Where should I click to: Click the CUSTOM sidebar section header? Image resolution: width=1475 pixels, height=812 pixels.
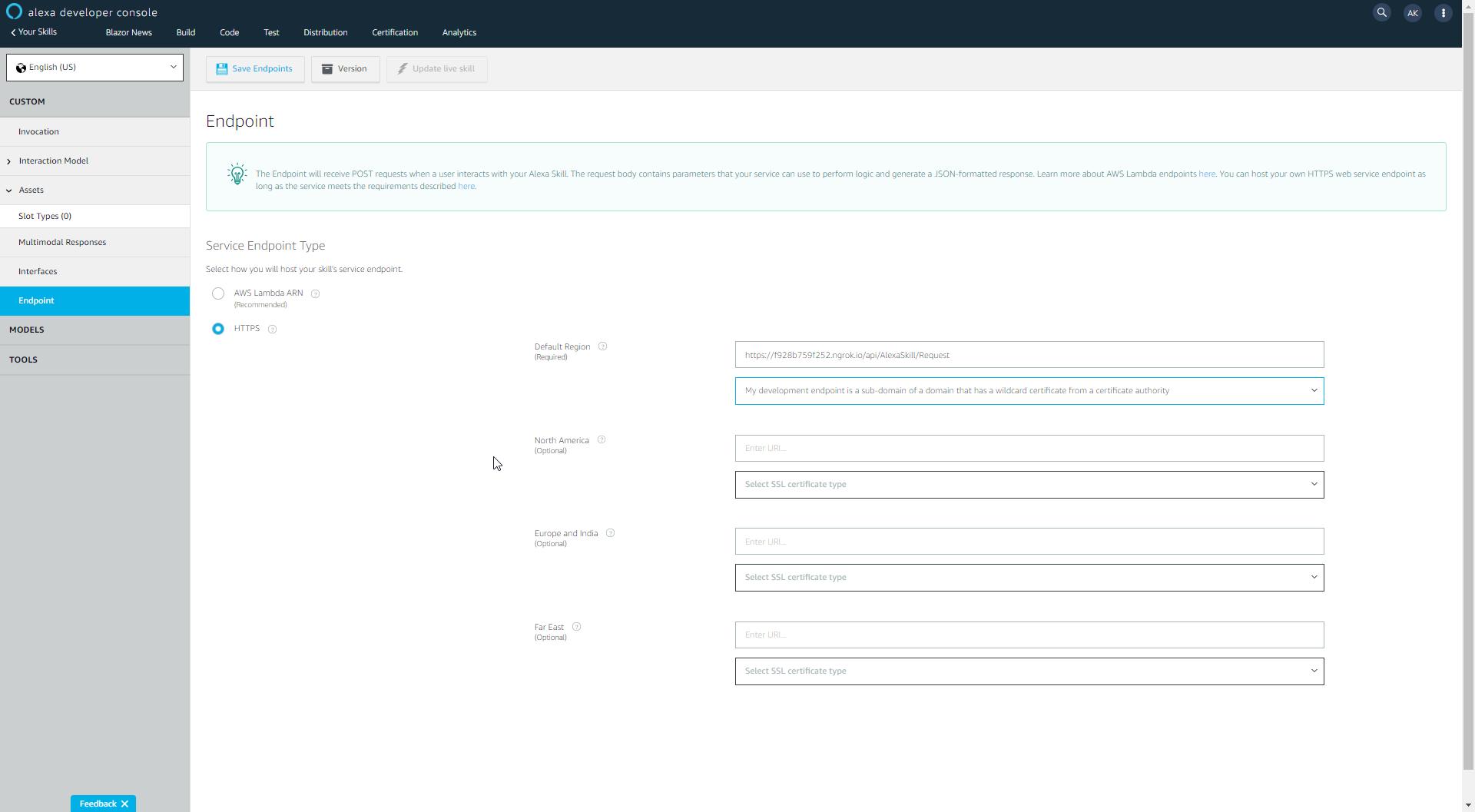click(94, 102)
